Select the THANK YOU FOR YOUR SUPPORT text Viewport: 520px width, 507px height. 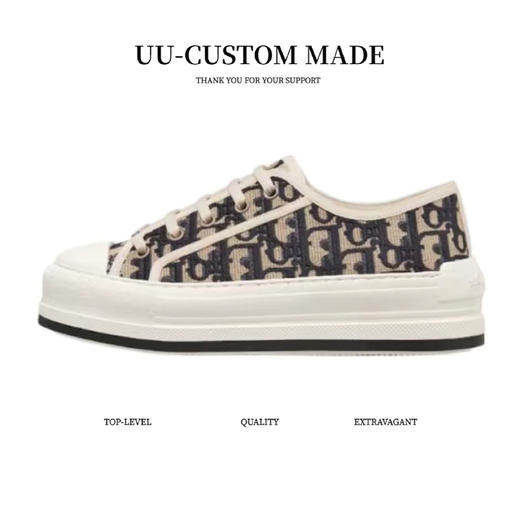point(258,80)
